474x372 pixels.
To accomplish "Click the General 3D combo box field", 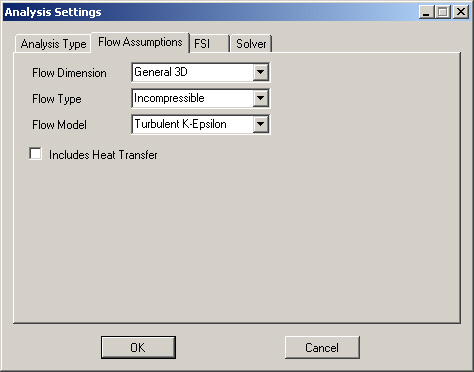I will 201,72.
